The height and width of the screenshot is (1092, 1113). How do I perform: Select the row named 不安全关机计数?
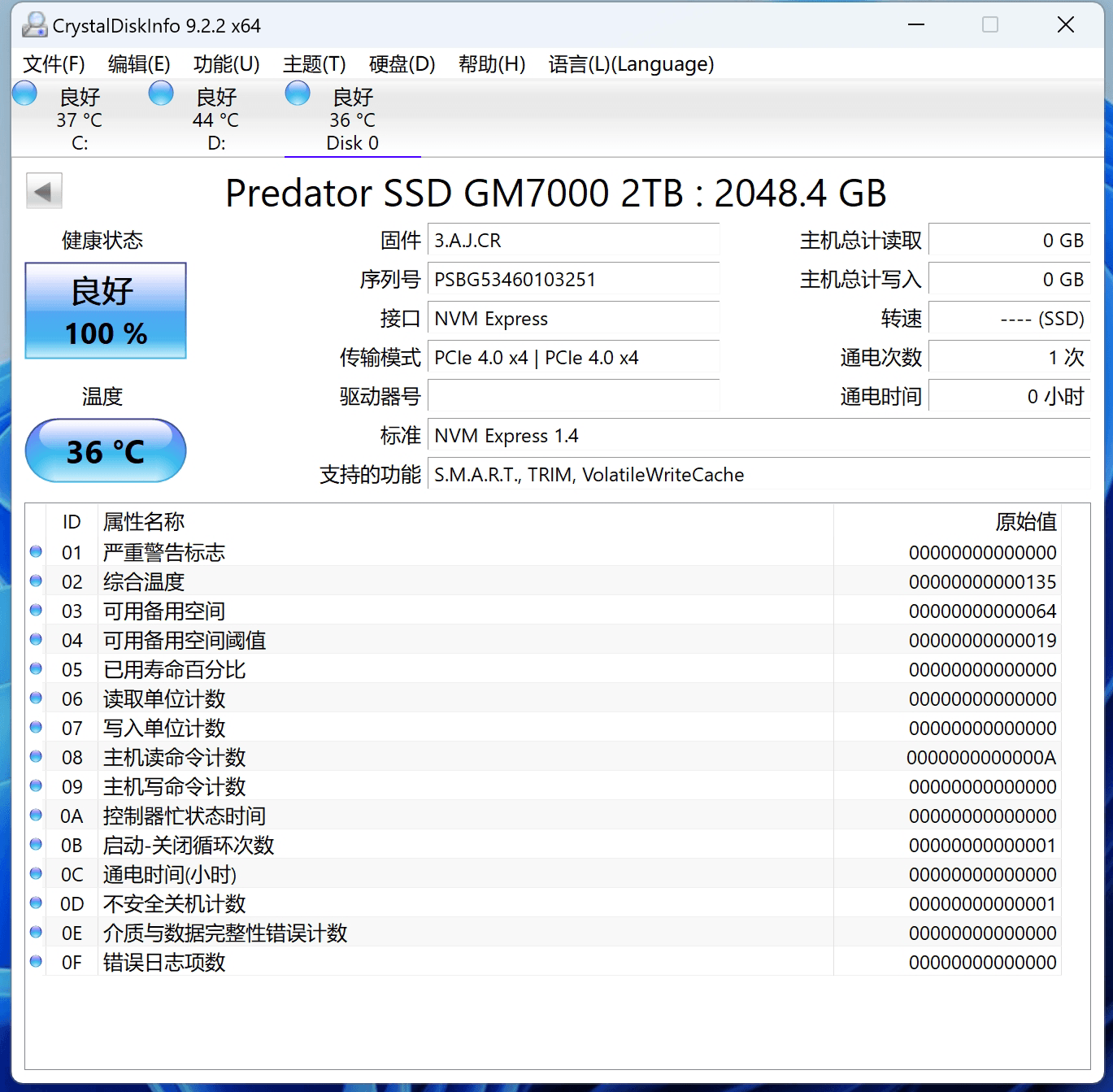coord(543,903)
